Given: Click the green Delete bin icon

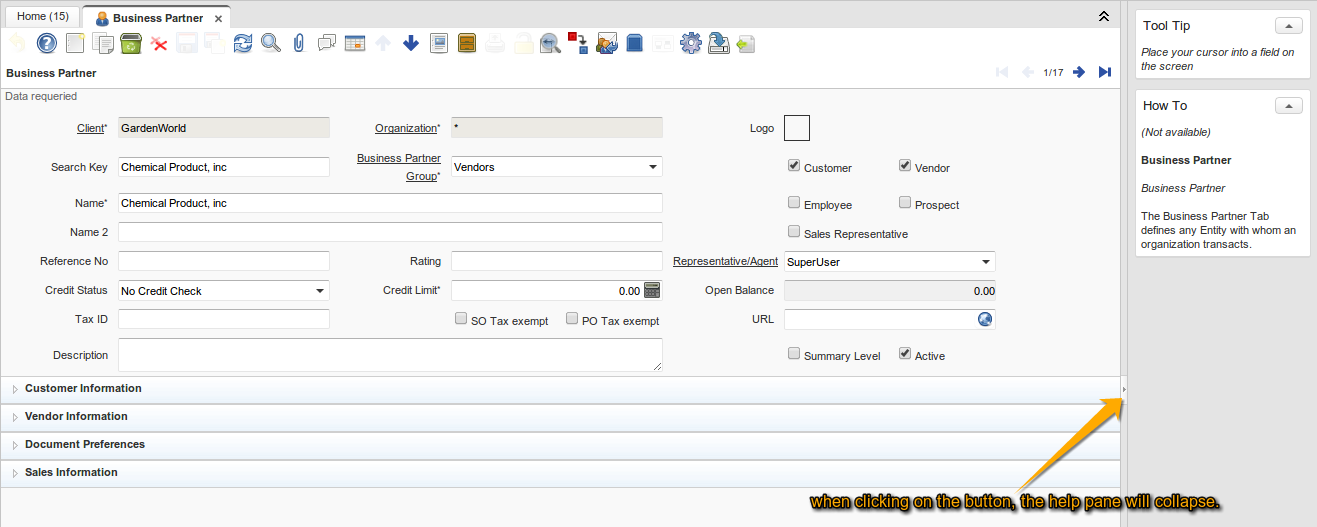Looking at the screenshot, I should 130,43.
